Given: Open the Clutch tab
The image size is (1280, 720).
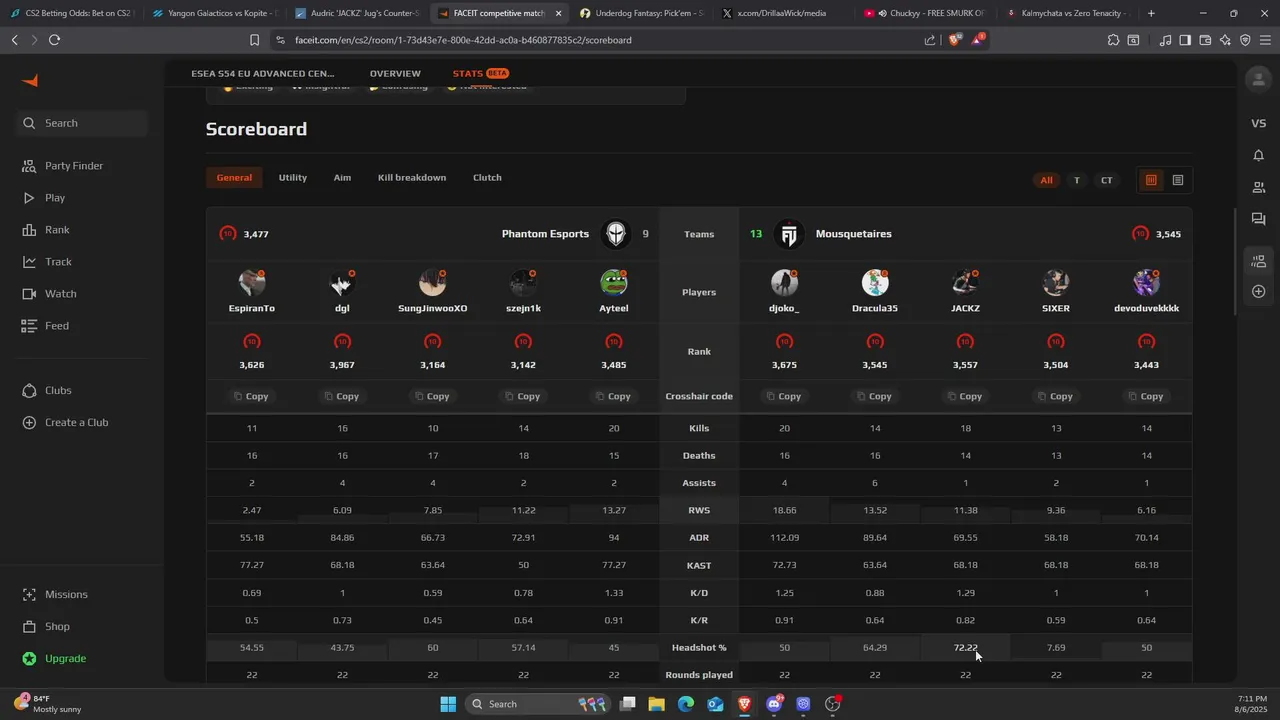Looking at the screenshot, I should tap(487, 178).
